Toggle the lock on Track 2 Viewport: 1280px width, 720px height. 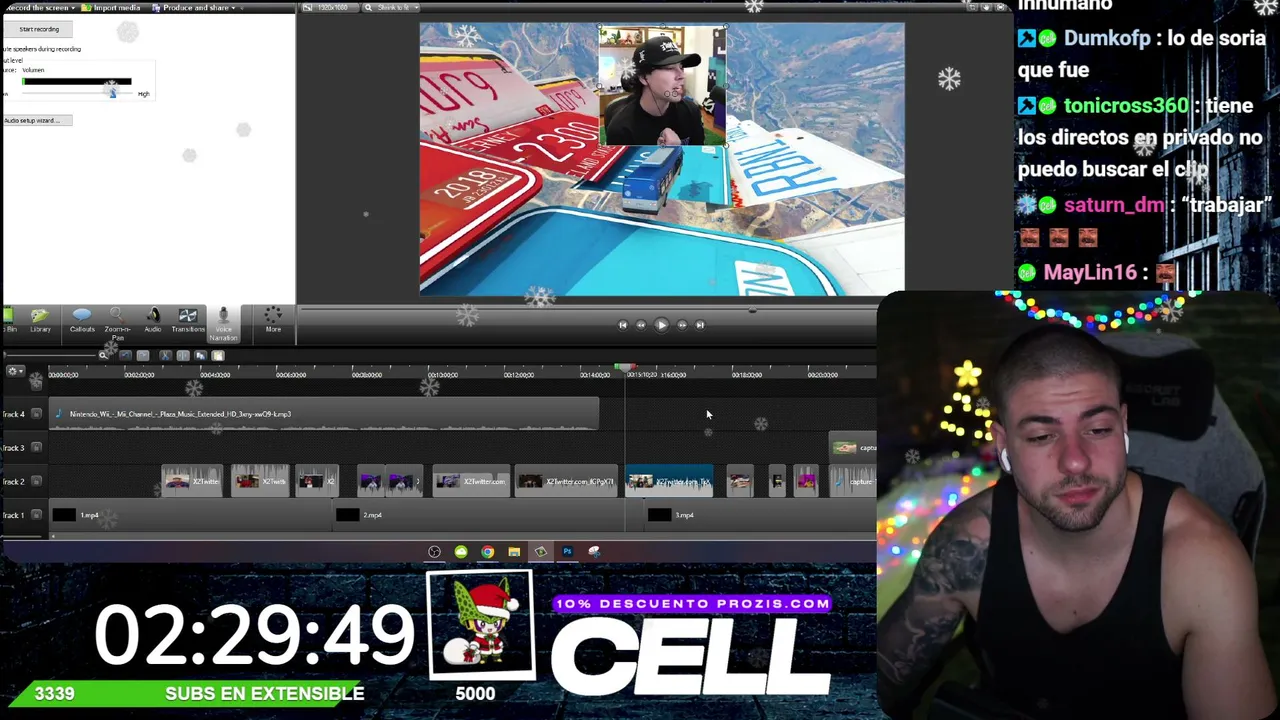[37, 481]
